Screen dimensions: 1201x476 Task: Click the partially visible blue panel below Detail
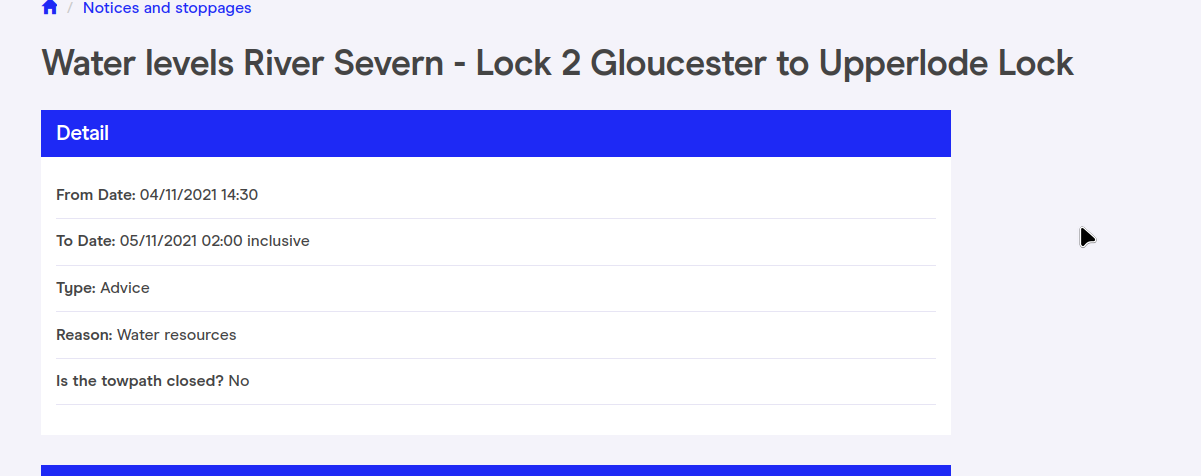pyautogui.click(x=495, y=470)
